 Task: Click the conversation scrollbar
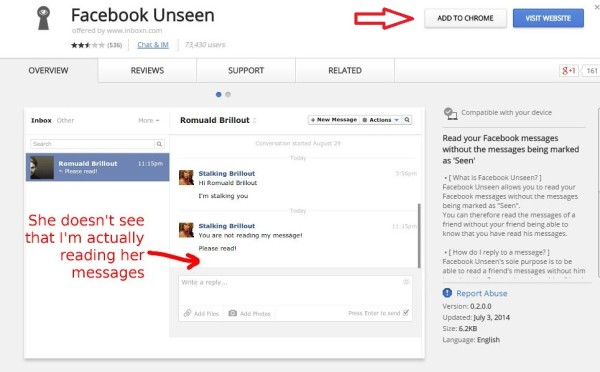tap(419, 235)
